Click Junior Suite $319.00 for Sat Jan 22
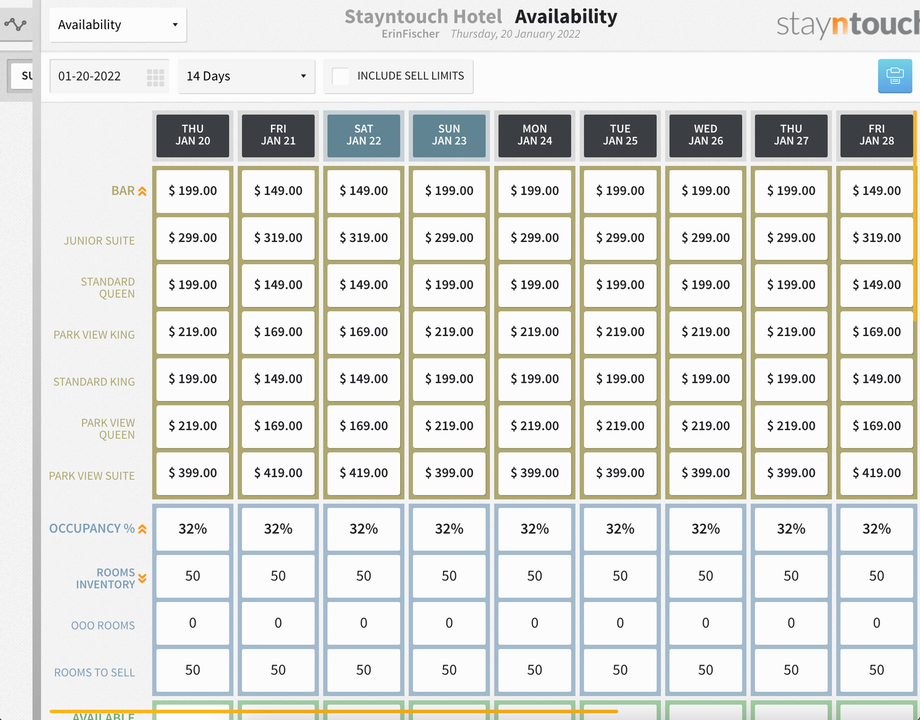920x720 pixels. pos(364,238)
